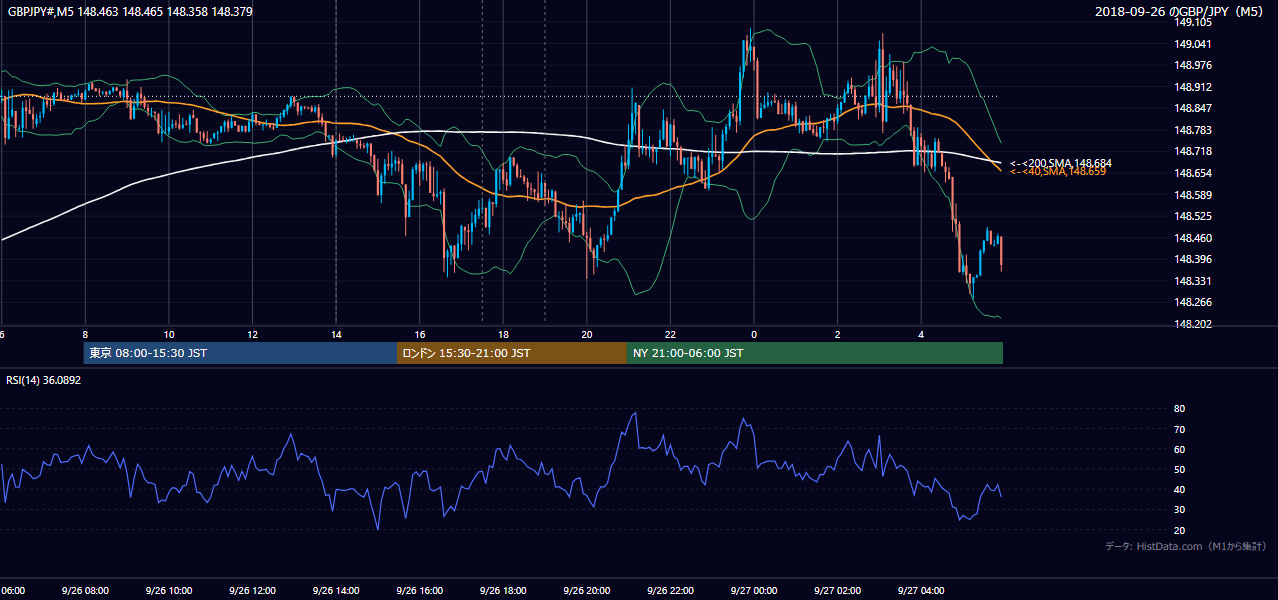
Task: Click hour marker 14 under the price chart
Action: [336, 335]
